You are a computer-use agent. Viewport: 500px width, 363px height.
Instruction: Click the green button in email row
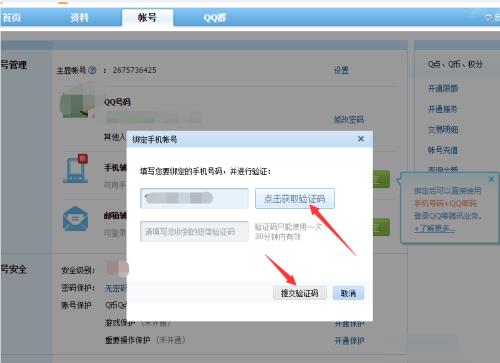click(x=381, y=227)
